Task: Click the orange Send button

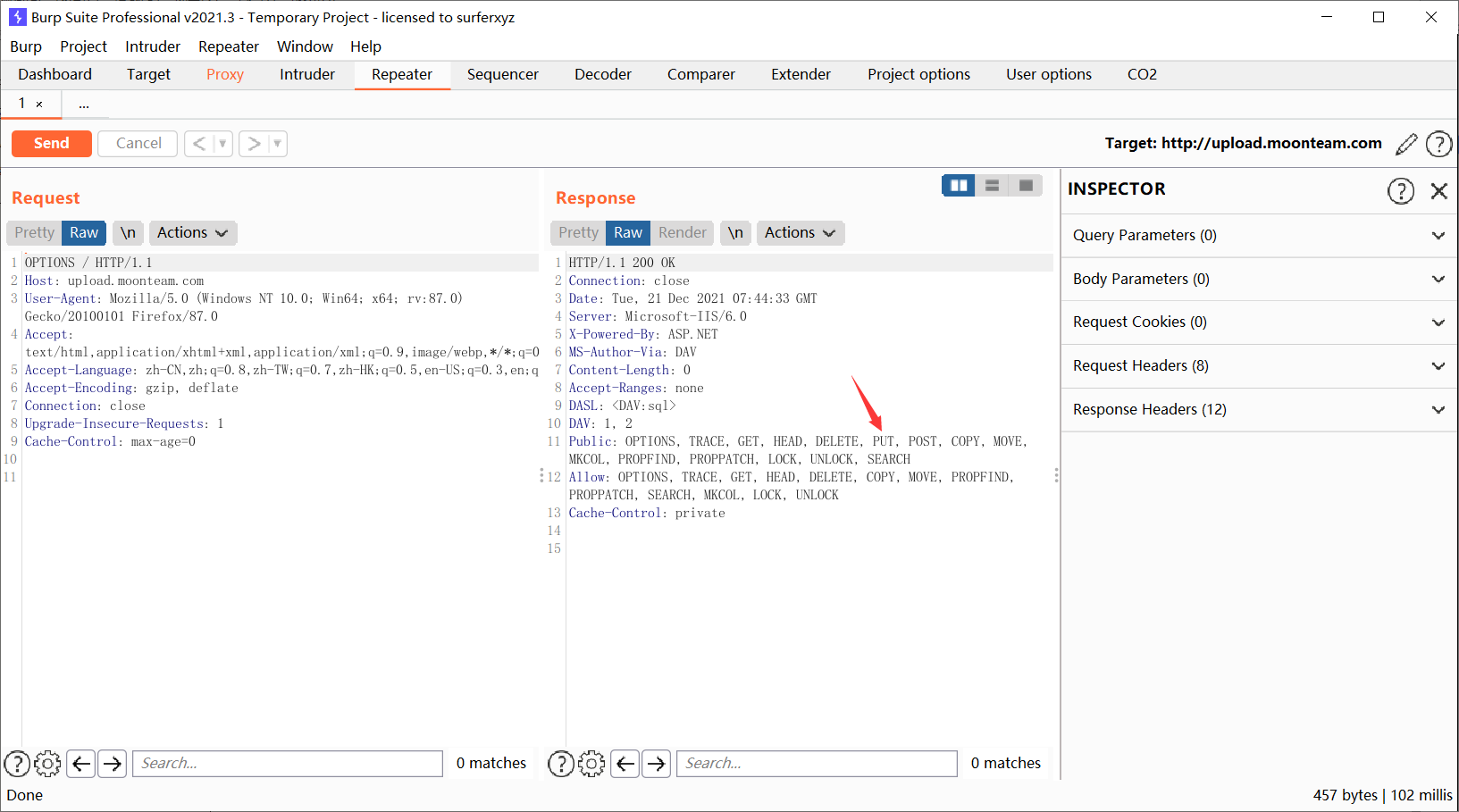Action: 52,143
